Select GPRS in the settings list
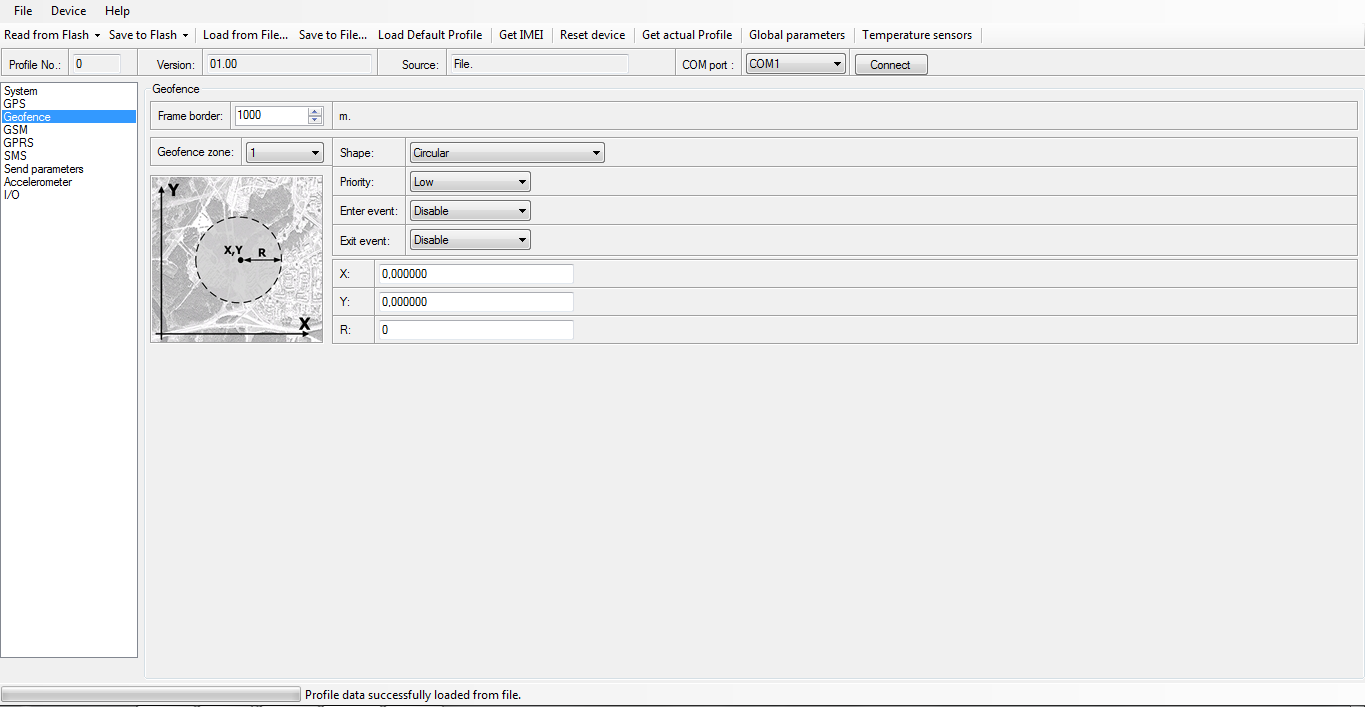This screenshot has height=707, width=1365. 19,143
